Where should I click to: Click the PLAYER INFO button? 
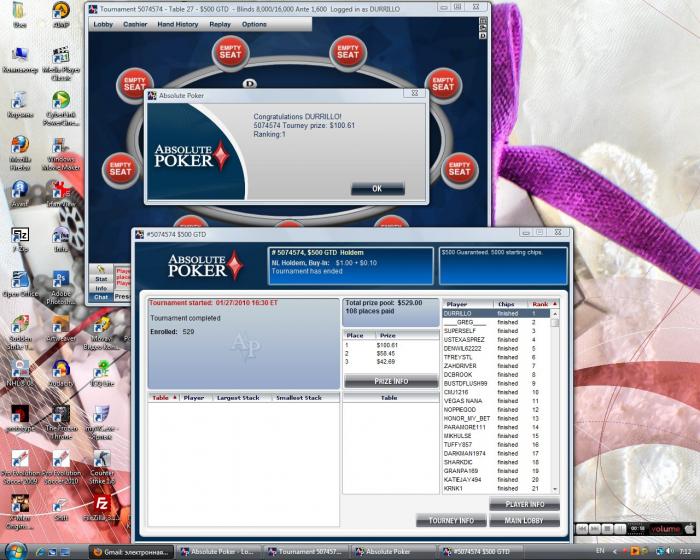tap(524, 504)
